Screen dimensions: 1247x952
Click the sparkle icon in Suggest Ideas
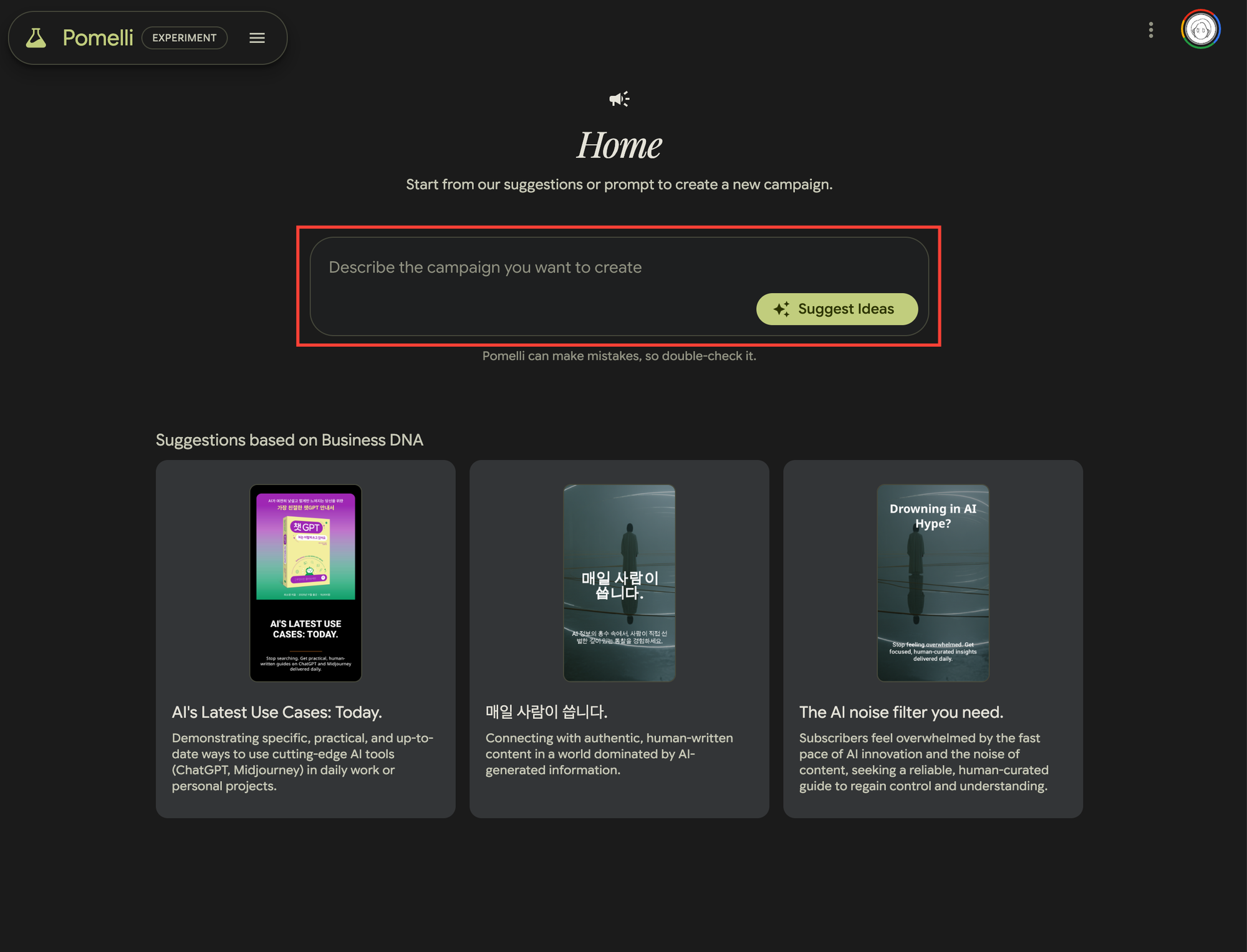[781, 309]
